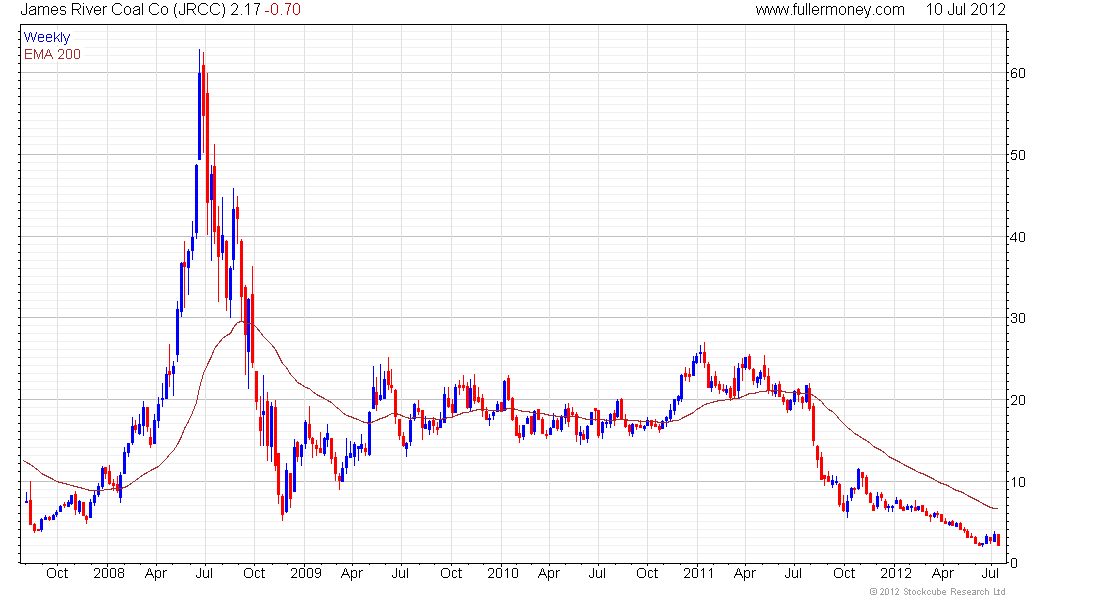The image size is (1100, 600).
Task: Click the 40 price axis label
Action: pos(1017,237)
